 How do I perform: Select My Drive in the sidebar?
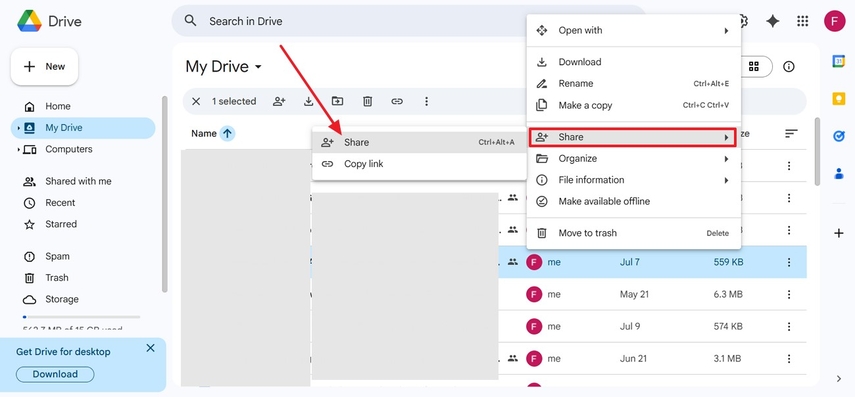pyautogui.click(x=83, y=128)
